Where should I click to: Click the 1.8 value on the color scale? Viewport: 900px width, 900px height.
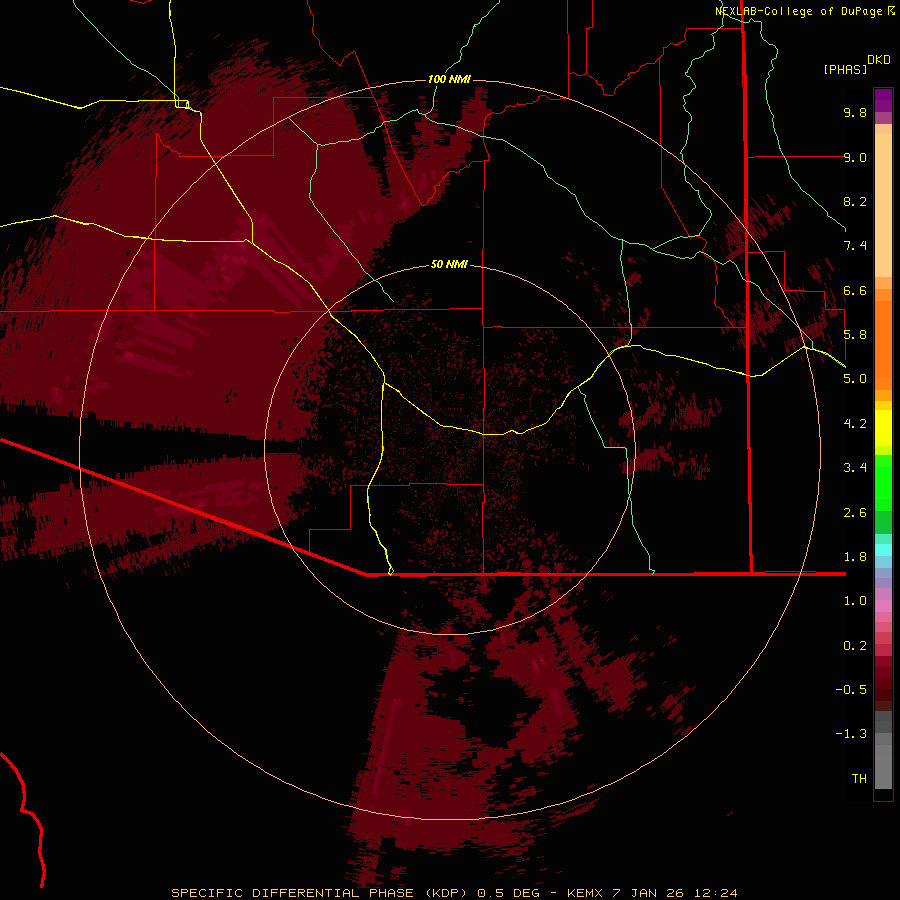coord(855,556)
